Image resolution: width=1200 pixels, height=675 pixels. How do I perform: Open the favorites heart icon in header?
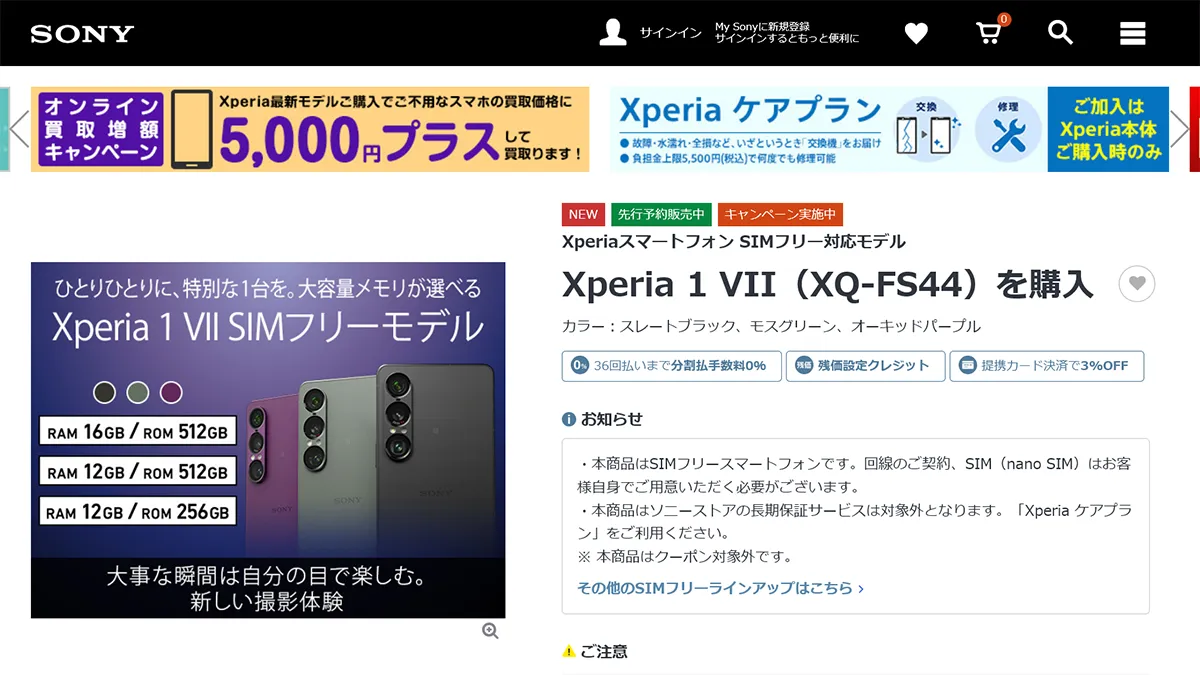916,33
